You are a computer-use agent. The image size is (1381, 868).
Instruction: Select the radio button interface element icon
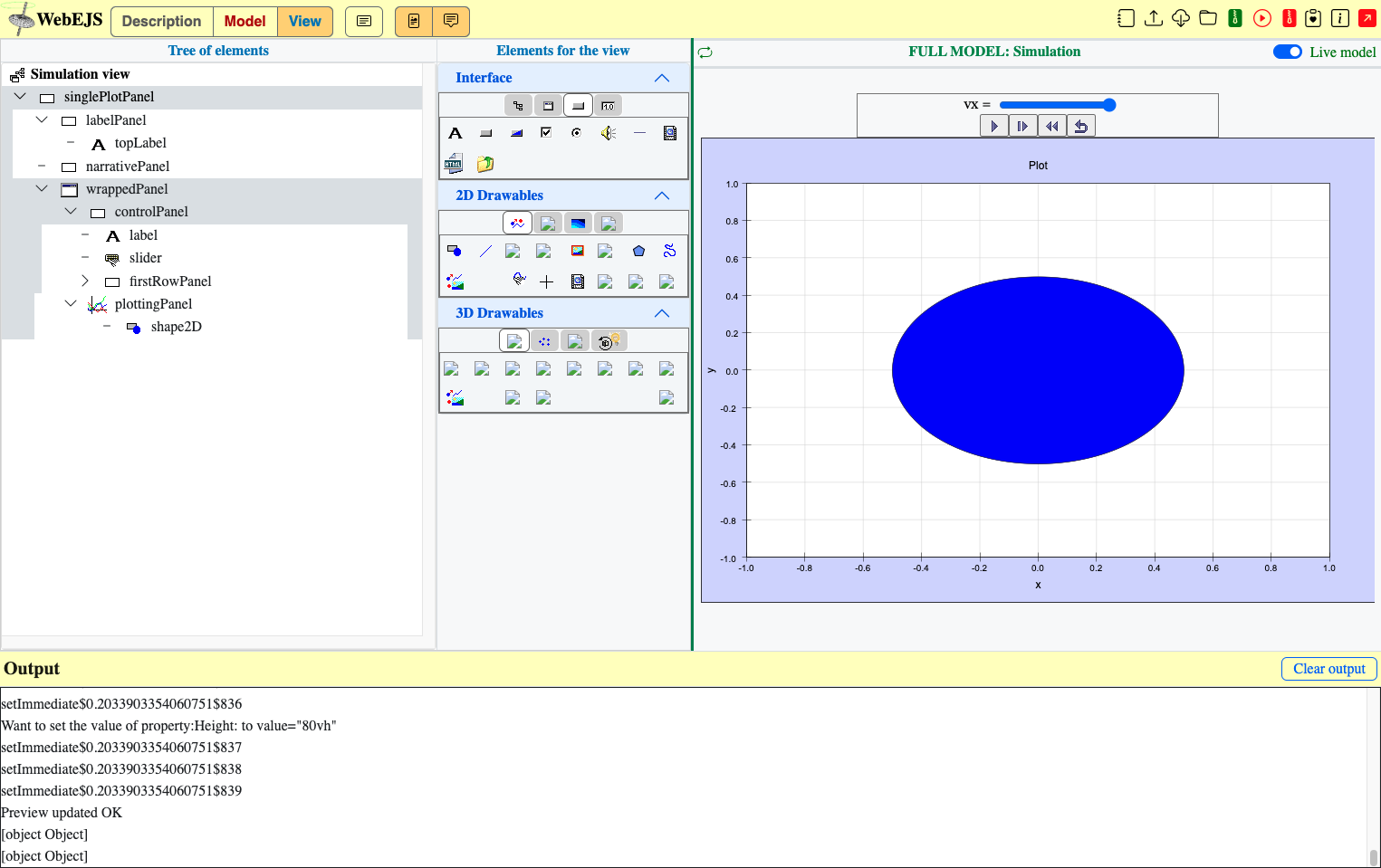coord(576,133)
